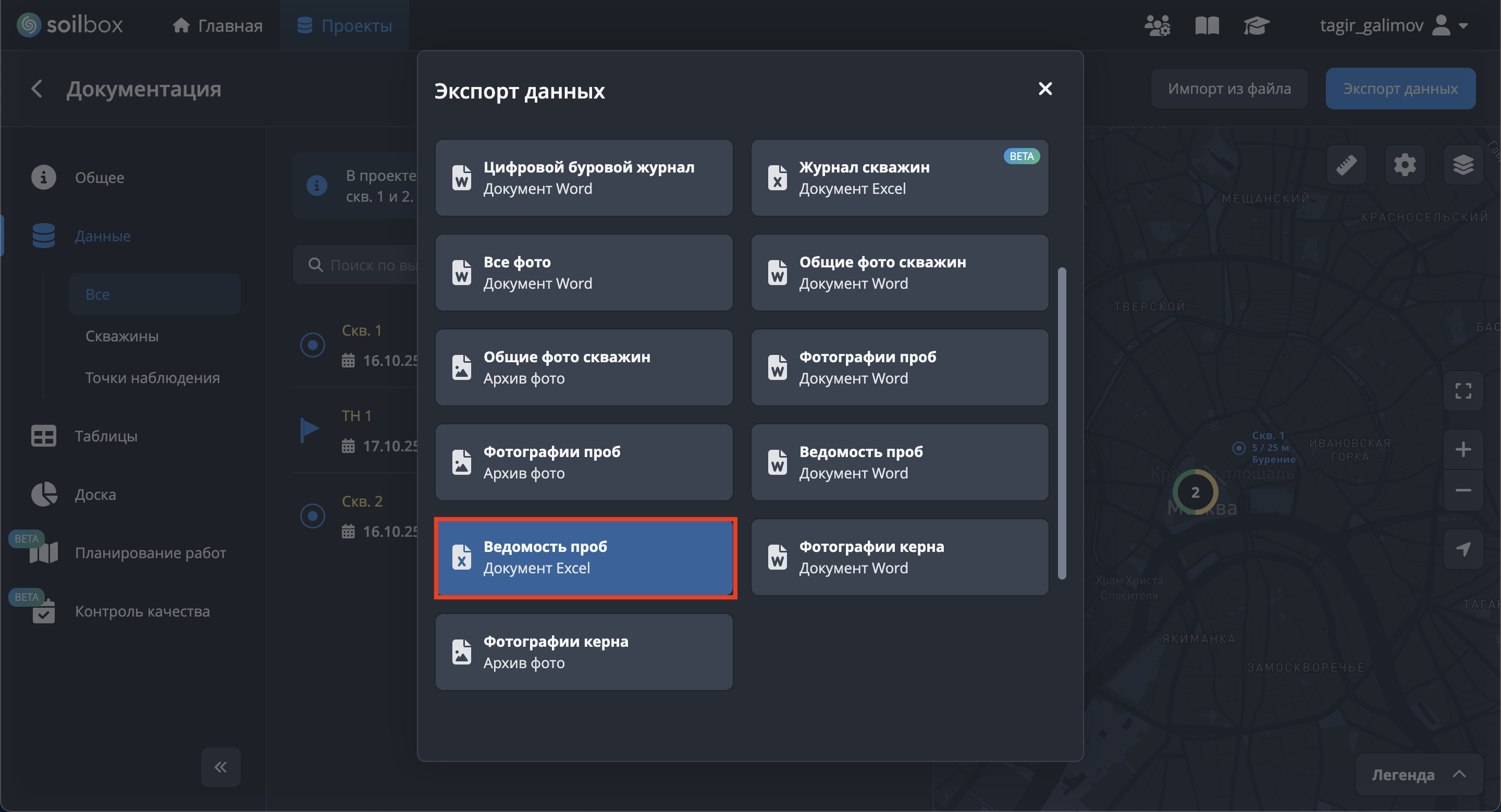Open Таблицы in the sidebar menu

pyautogui.click(x=105, y=436)
